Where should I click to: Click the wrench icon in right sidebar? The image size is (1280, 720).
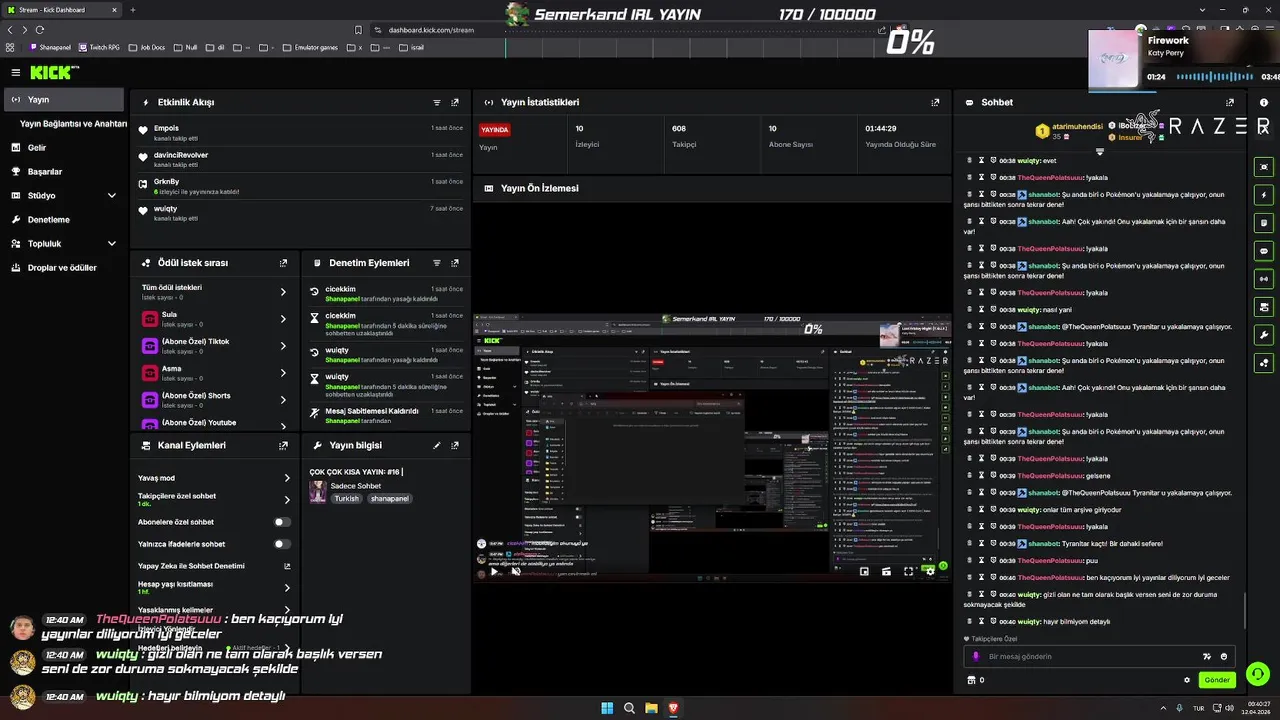point(1264,335)
